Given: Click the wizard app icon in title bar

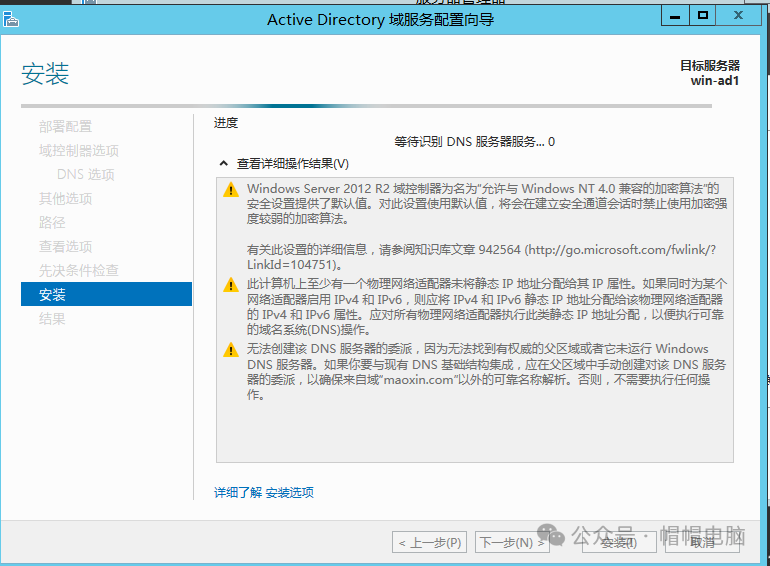Looking at the screenshot, I should pyautogui.click(x=10, y=20).
